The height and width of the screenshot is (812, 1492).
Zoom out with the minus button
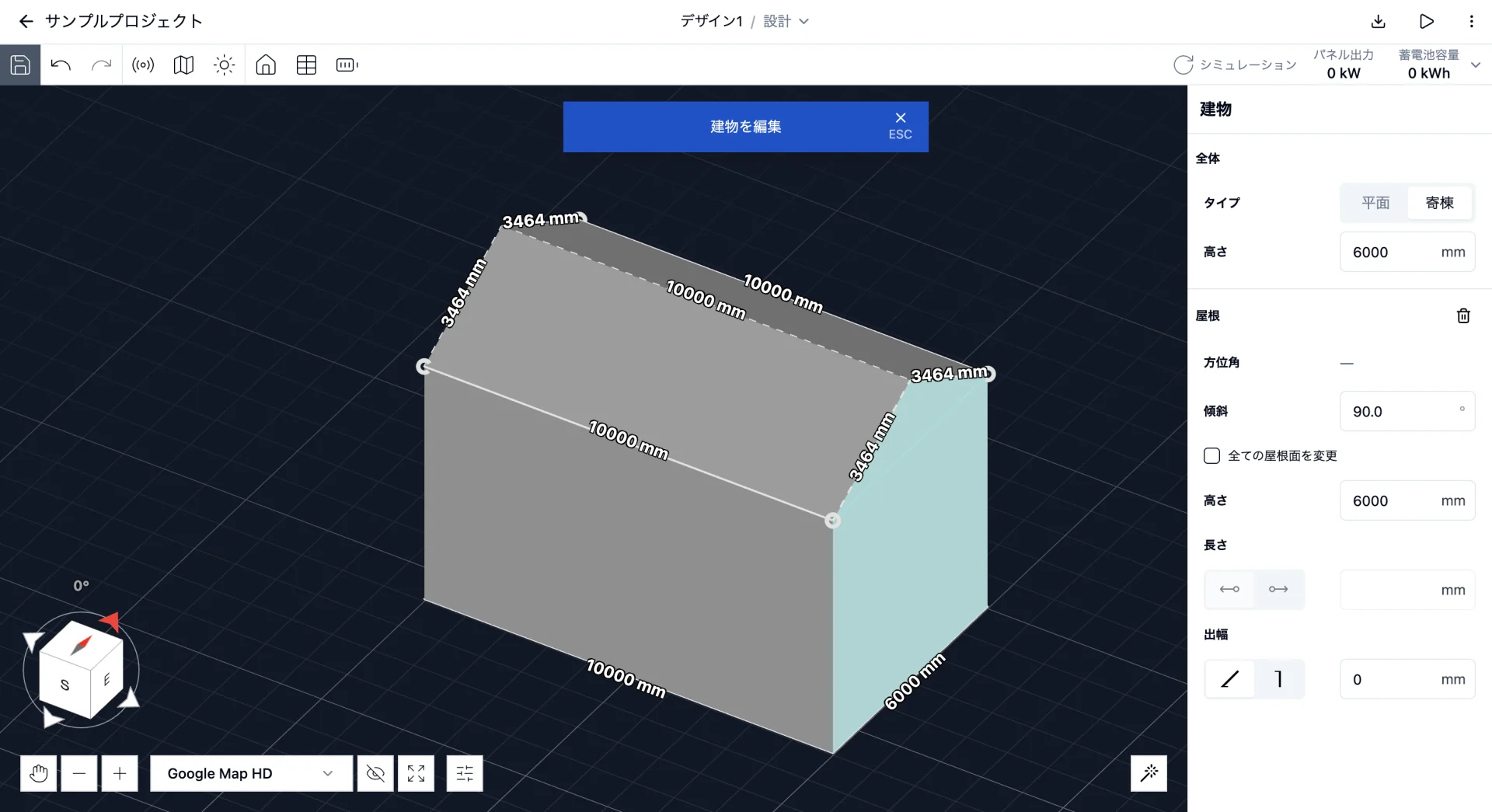click(79, 773)
